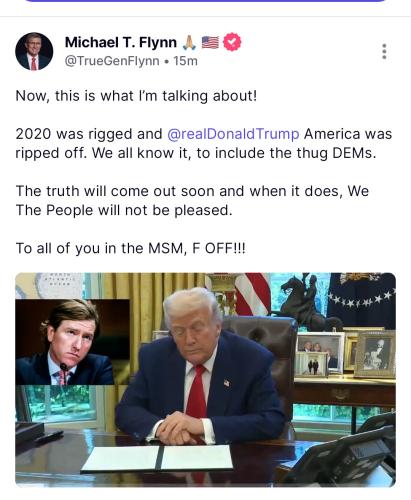Tap the purple bar above the post

[205, 1]
